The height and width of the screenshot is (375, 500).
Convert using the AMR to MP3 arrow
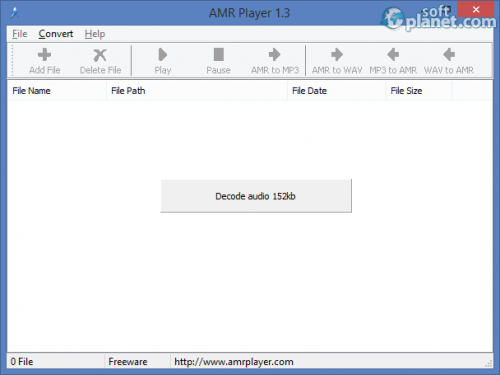tap(275, 55)
